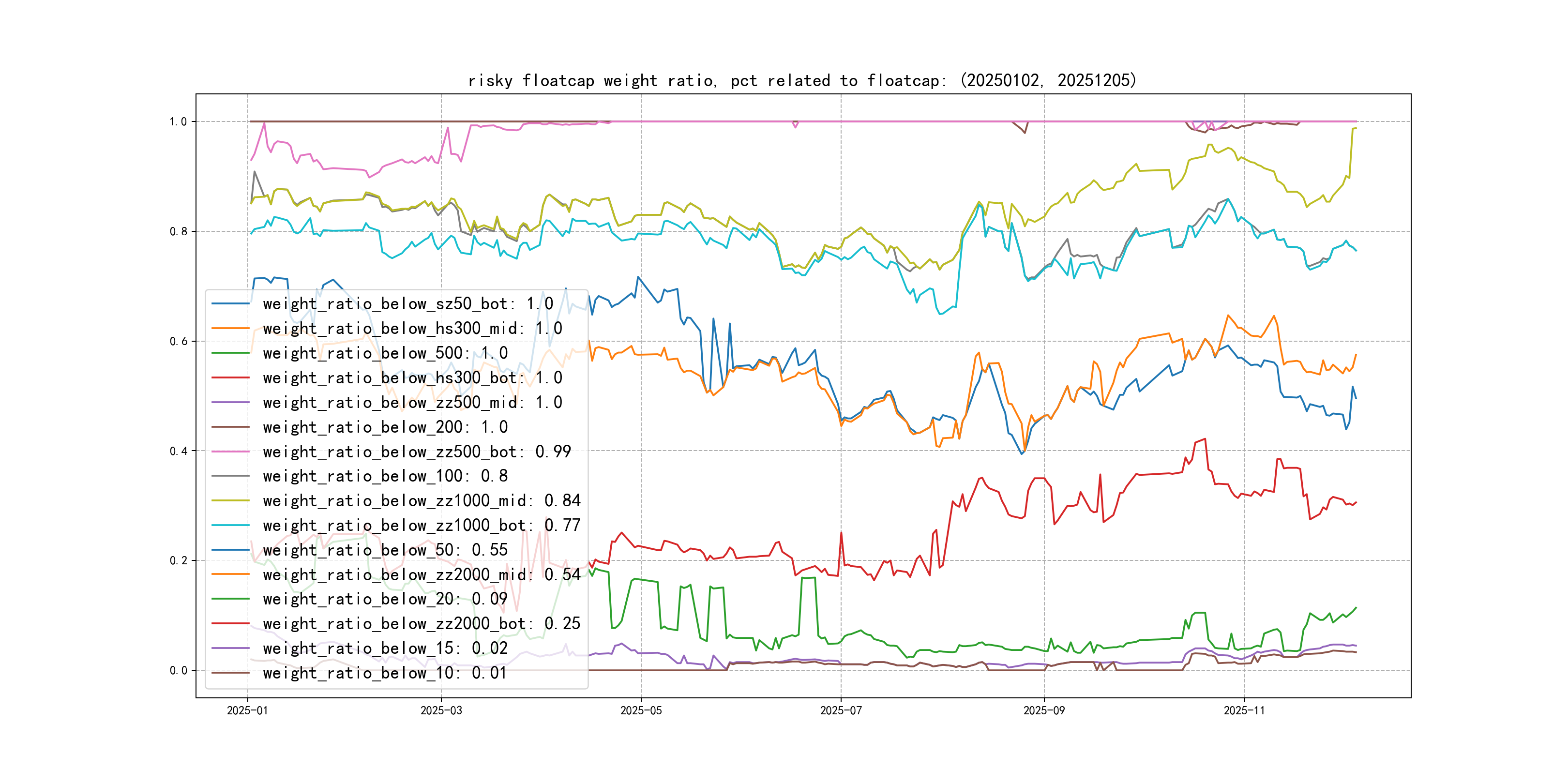Click the olive line swatch for zz1000_mid
Screen dimensions: 1568x784
click(x=230, y=501)
